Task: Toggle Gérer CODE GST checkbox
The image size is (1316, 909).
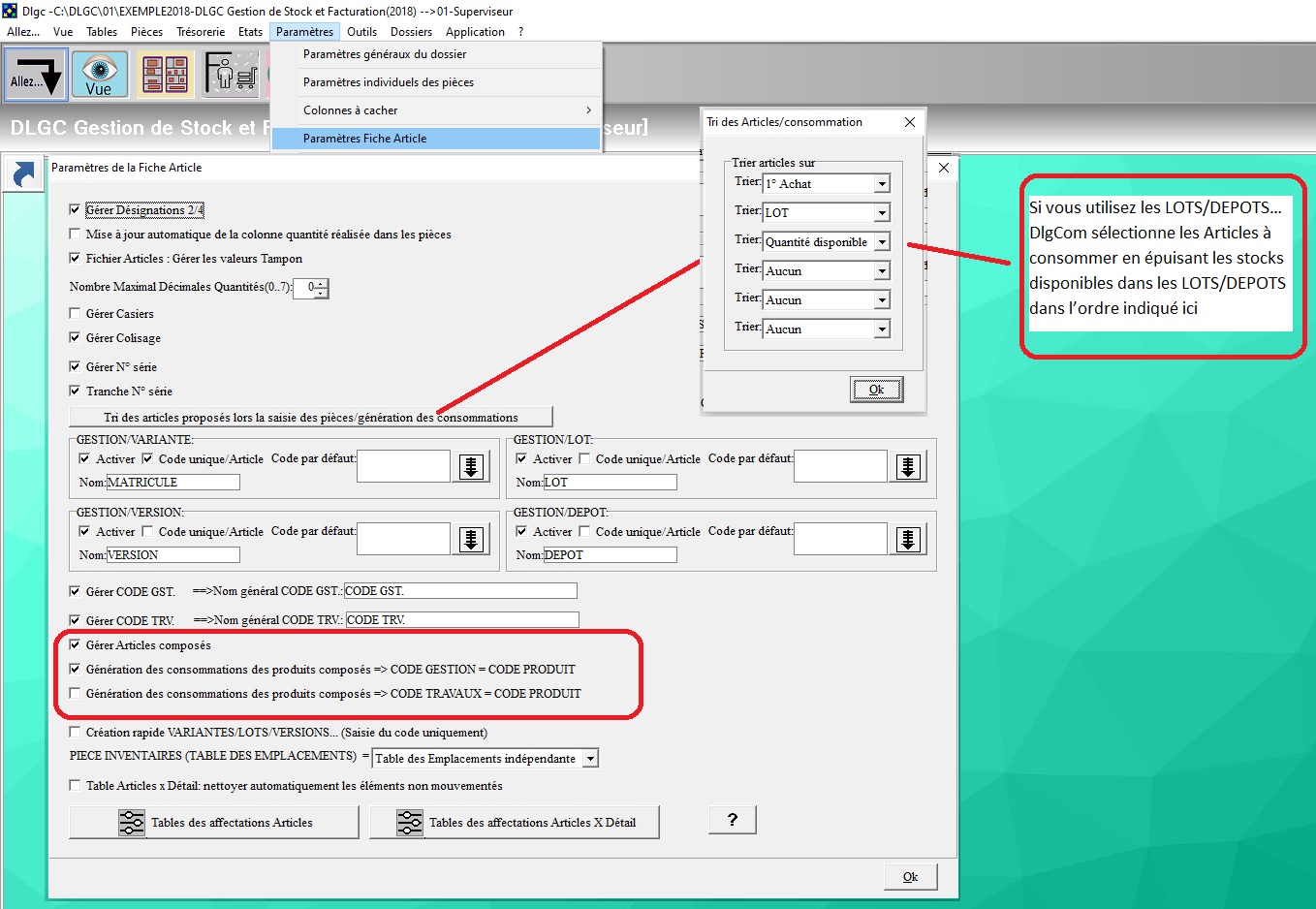Action: 75,591
